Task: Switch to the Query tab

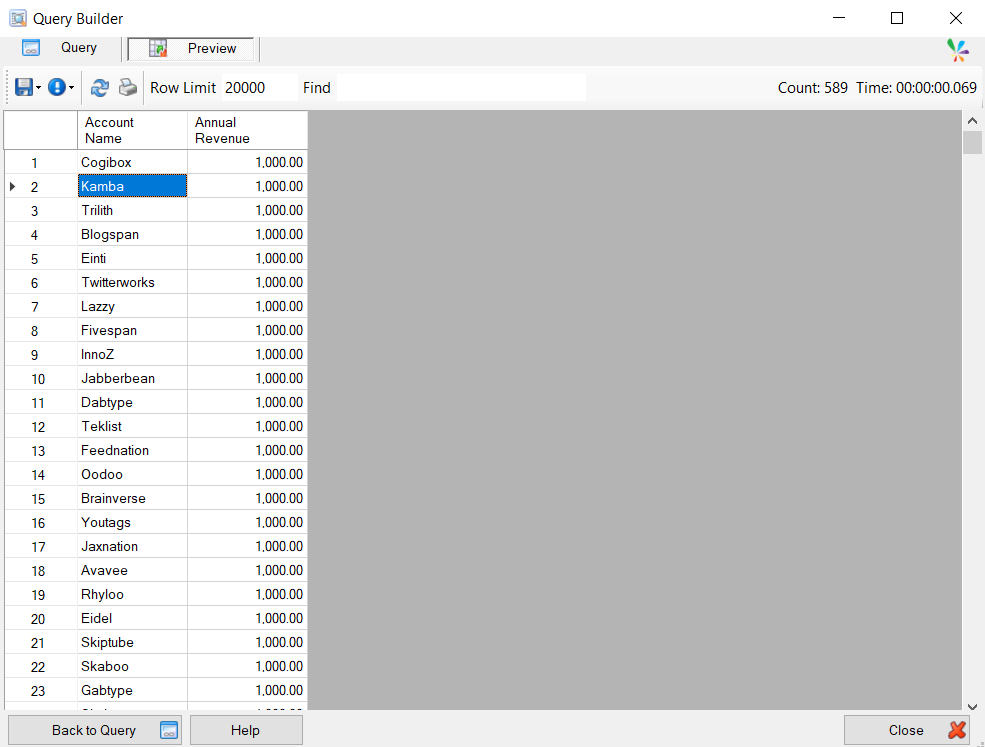Action: (x=62, y=48)
